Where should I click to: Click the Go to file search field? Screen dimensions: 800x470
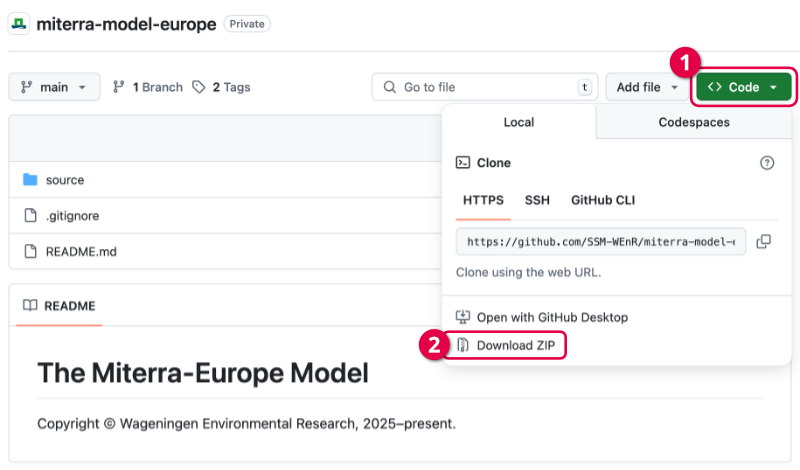[x=485, y=87]
